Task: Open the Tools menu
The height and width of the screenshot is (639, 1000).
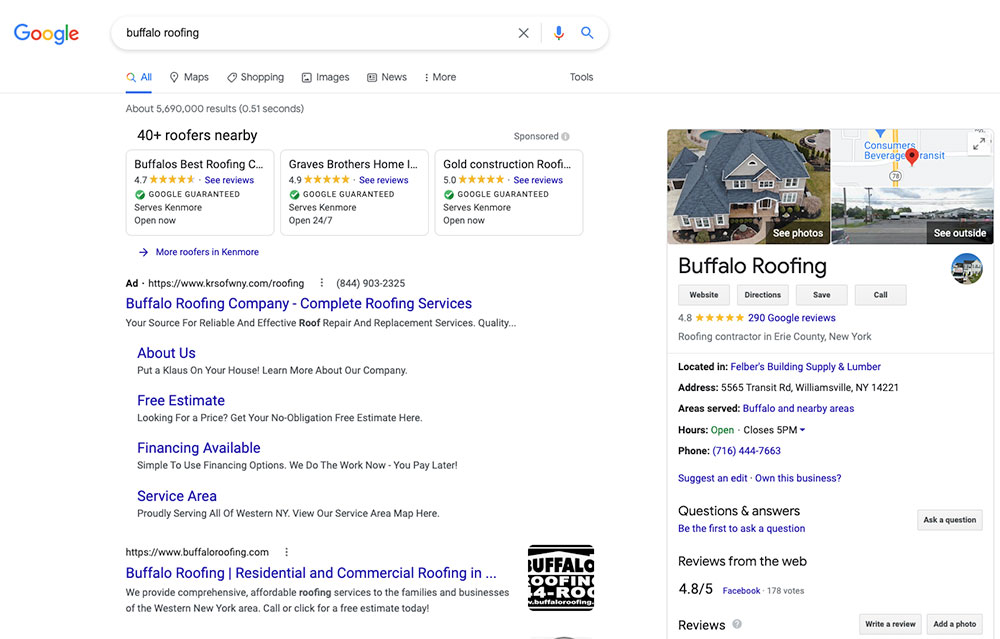Action: click(581, 77)
